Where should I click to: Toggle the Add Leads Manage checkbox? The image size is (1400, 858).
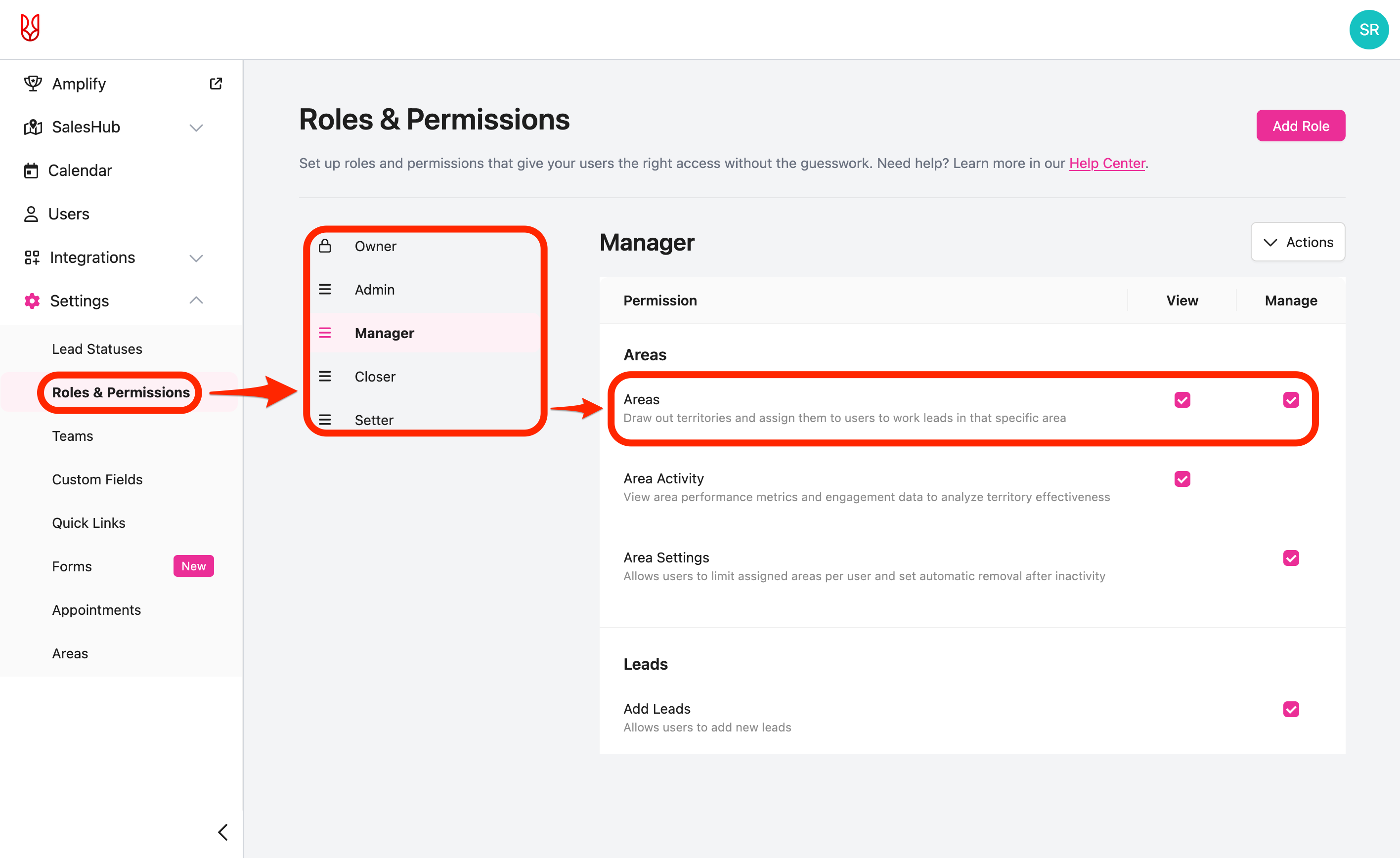(1290, 709)
